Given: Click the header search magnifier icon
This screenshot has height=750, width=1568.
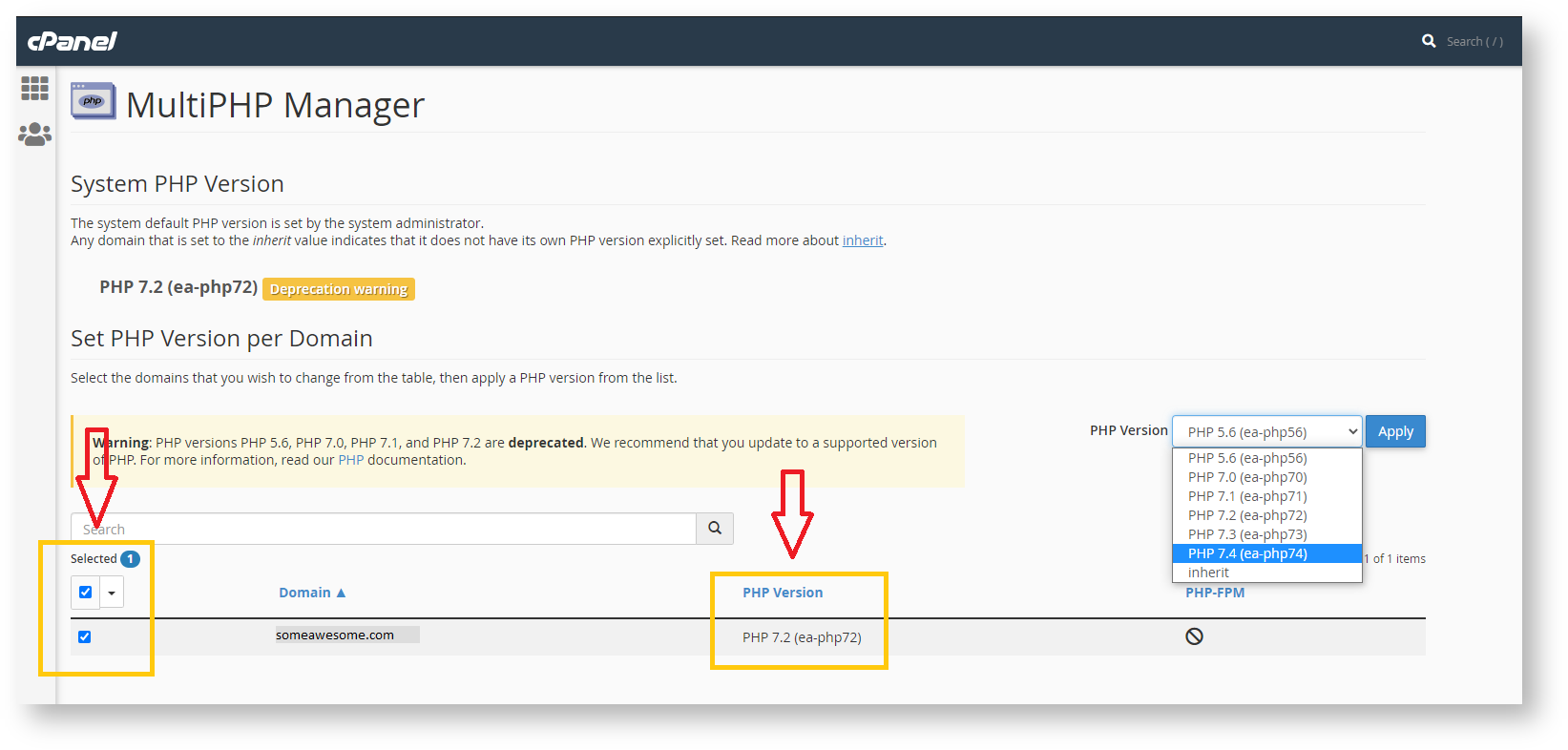Looking at the screenshot, I should (x=1429, y=41).
